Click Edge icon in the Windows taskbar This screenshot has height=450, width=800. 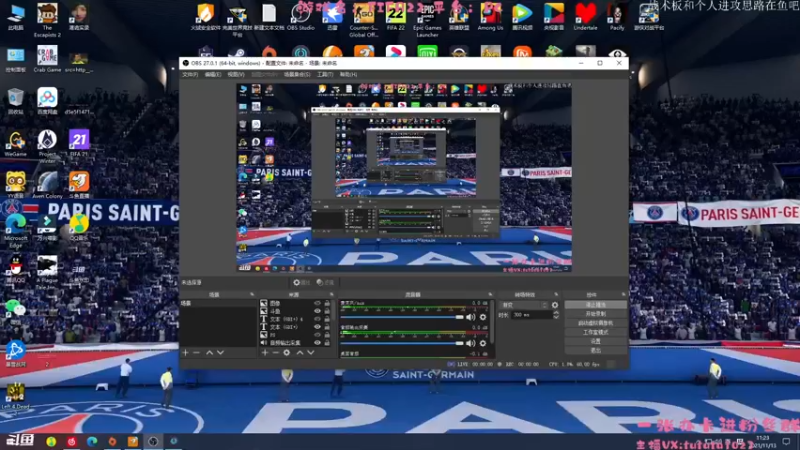92,441
